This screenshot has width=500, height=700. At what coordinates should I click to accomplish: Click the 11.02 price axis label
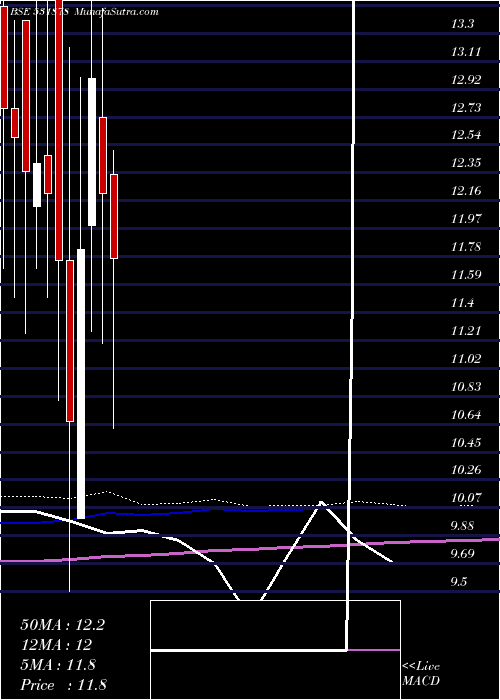pos(466,358)
